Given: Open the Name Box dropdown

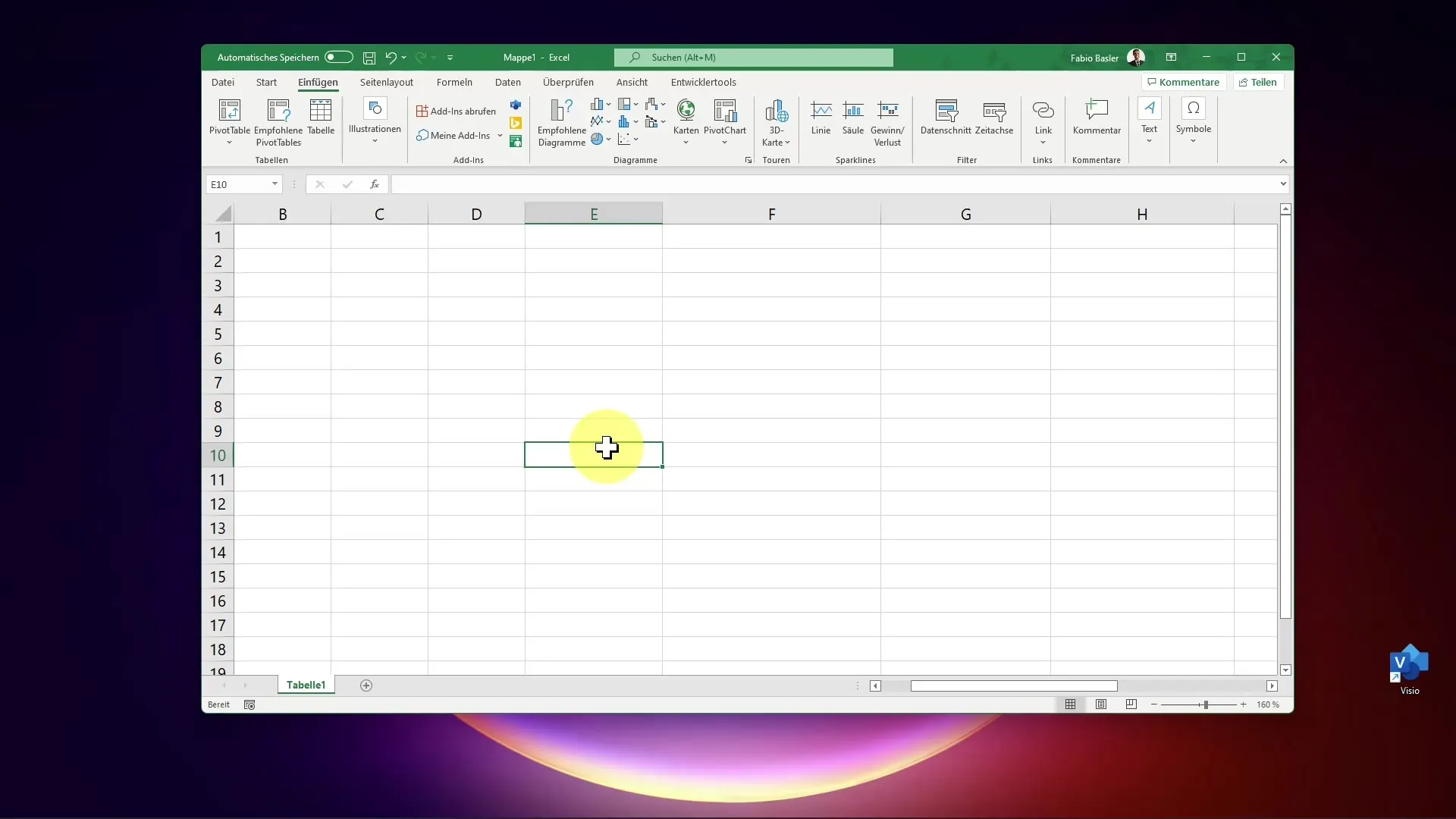Looking at the screenshot, I should [275, 184].
